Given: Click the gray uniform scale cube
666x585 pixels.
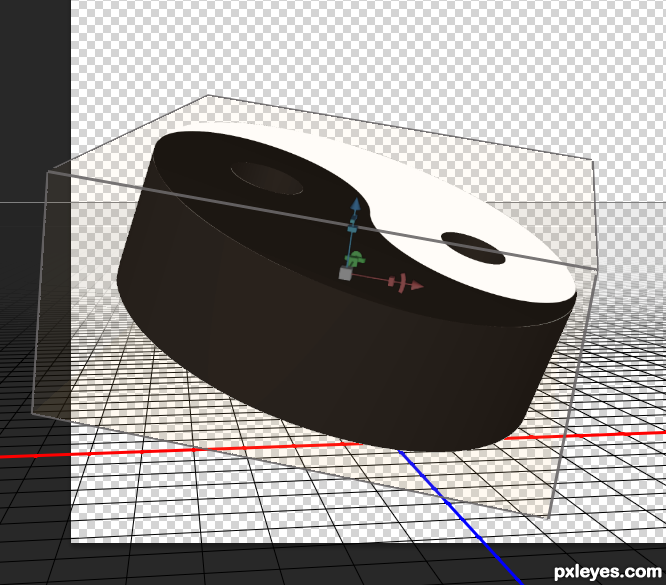Looking at the screenshot, I should tap(345, 273).
